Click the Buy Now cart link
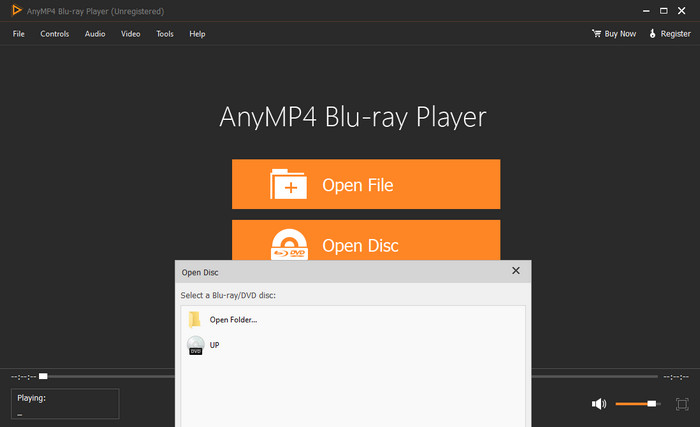This screenshot has height=427, width=700. pyautogui.click(x=614, y=34)
